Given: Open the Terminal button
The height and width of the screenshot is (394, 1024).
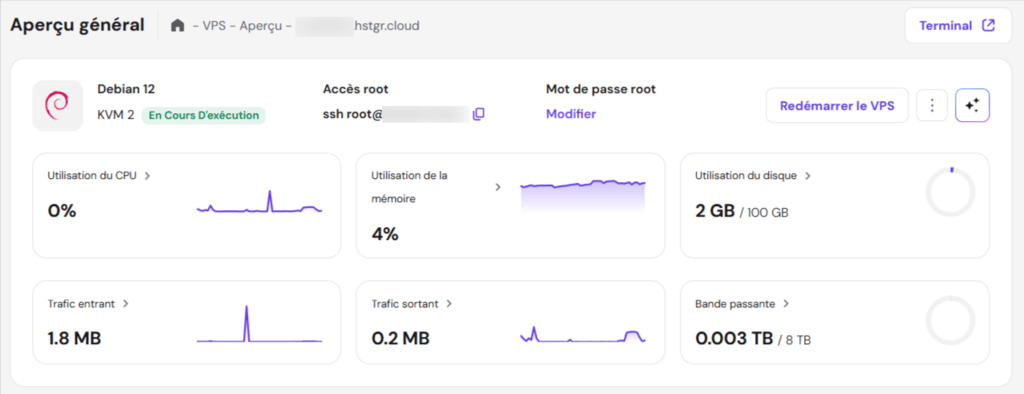Looking at the screenshot, I should pos(958,25).
